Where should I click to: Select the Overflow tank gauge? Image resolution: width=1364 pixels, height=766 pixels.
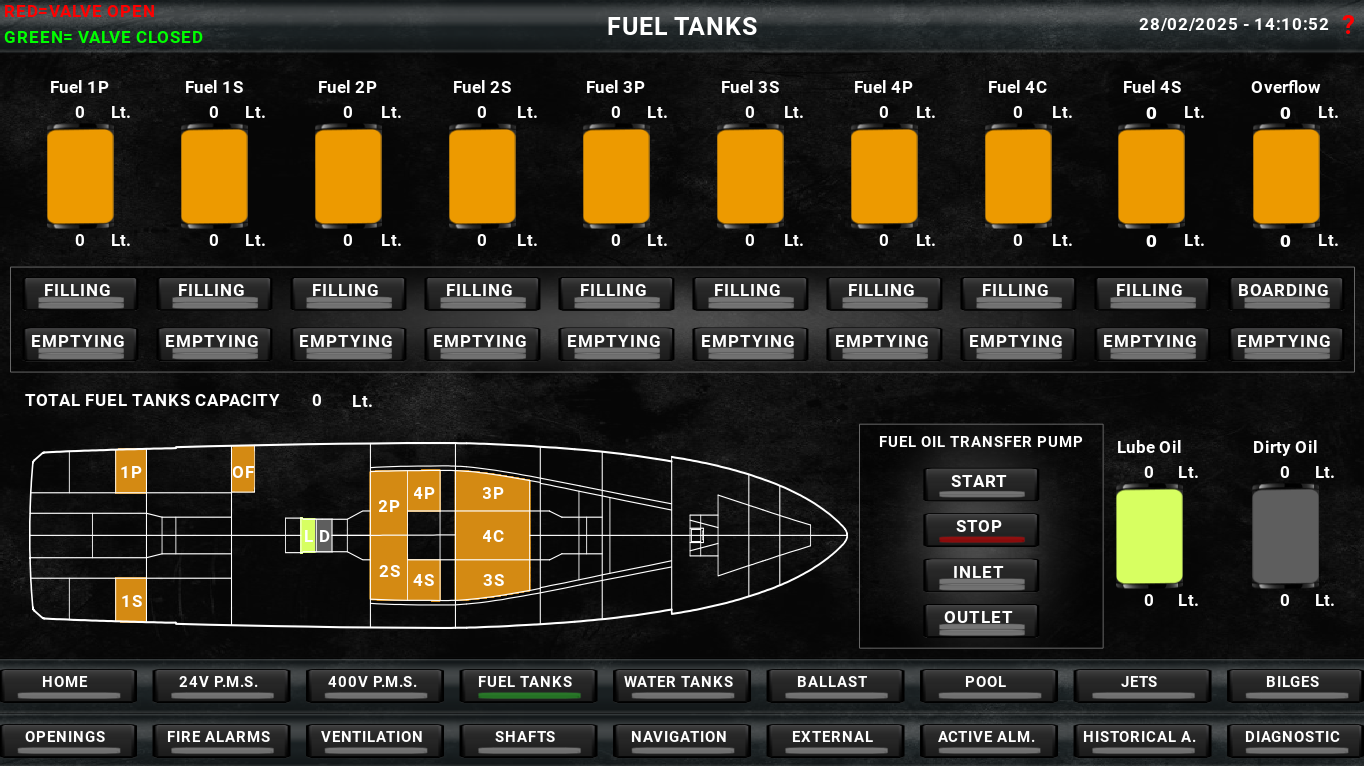click(1286, 176)
